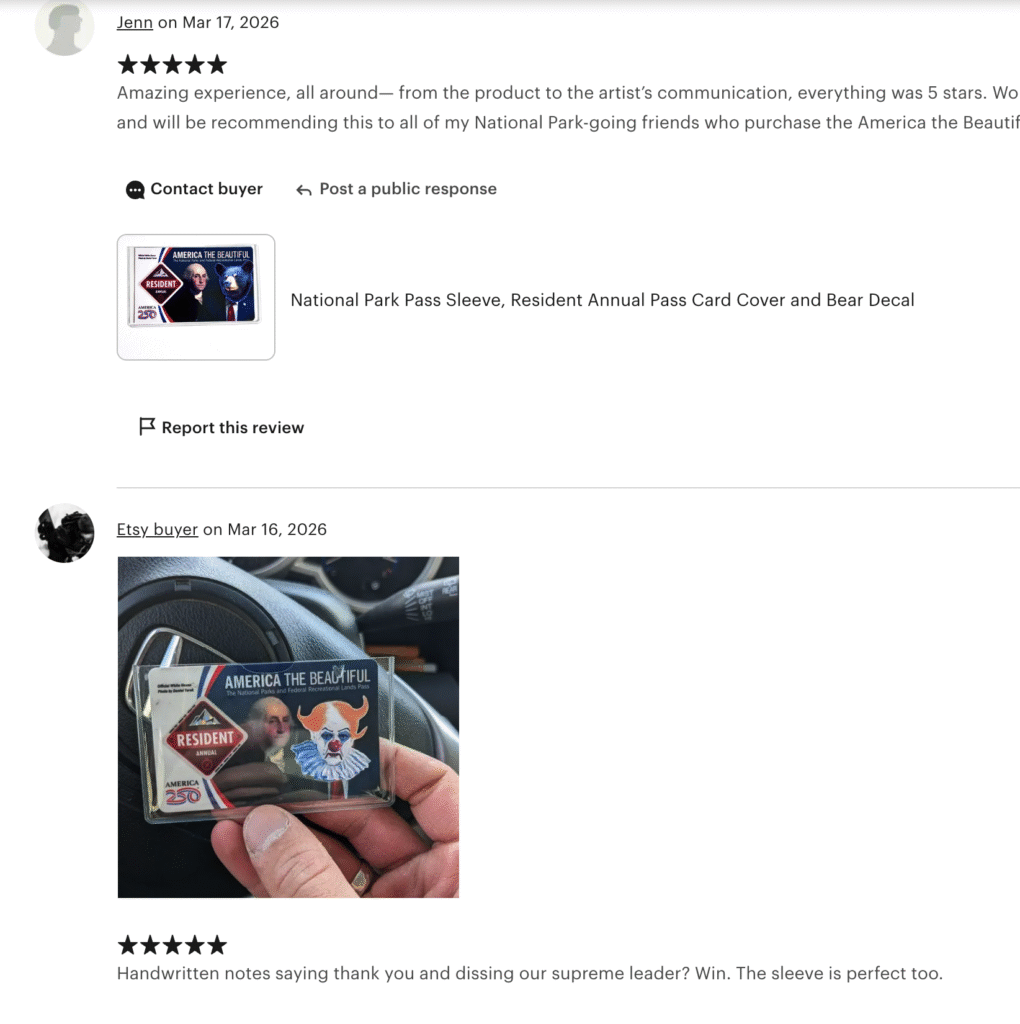Screen dimensions: 1020x1024
Task: Click the flag icon next to Report this review
Action: 147,426
